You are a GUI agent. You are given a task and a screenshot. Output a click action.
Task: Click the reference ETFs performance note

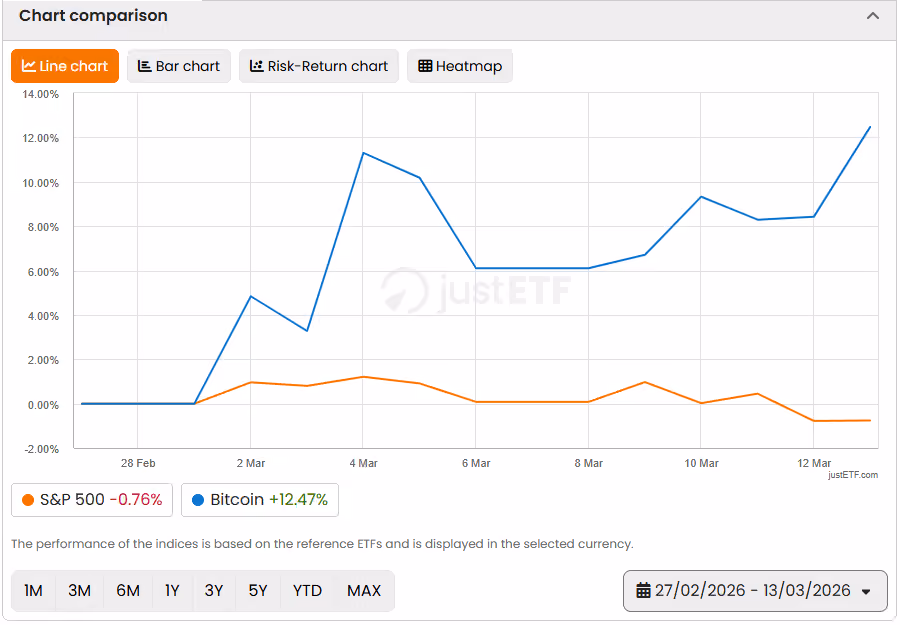point(322,544)
